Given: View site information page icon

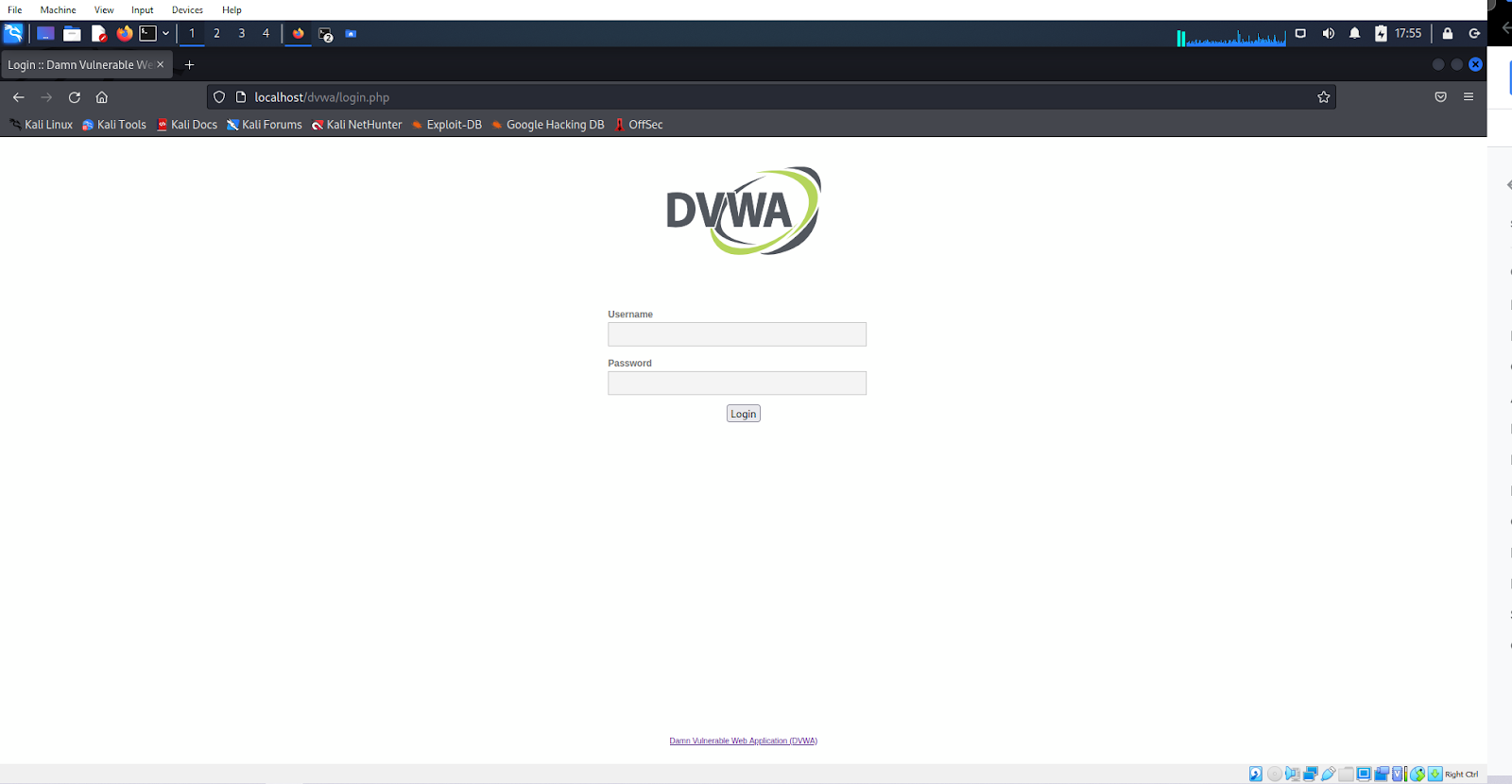Looking at the screenshot, I should tap(241, 97).
